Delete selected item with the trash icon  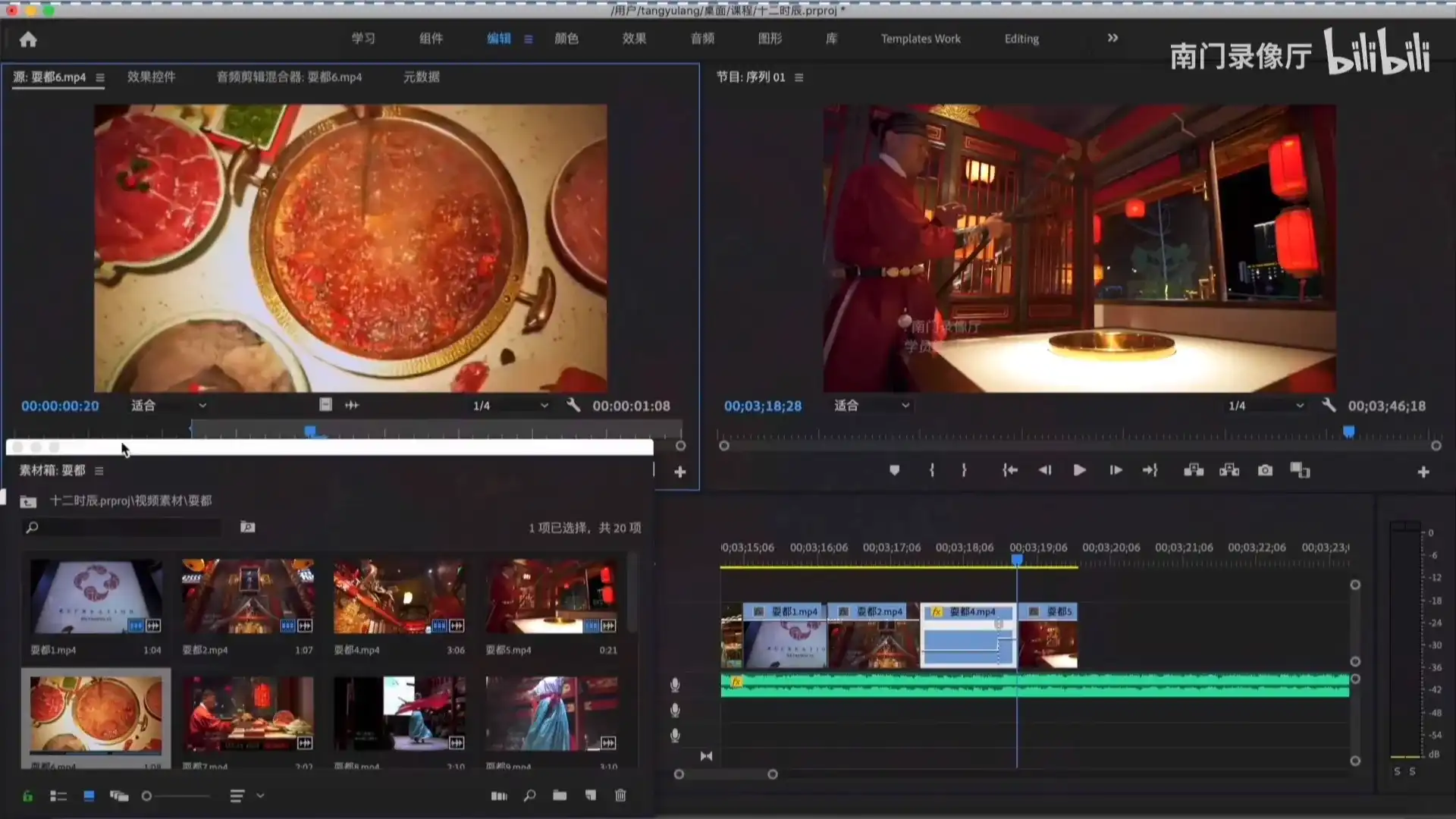tap(620, 795)
